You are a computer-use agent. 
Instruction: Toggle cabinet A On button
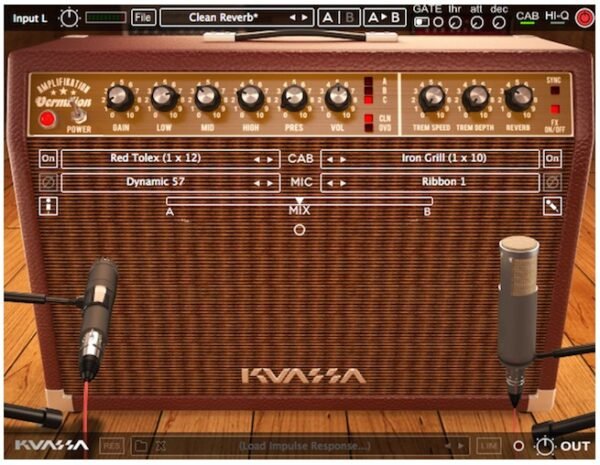(x=48, y=158)
